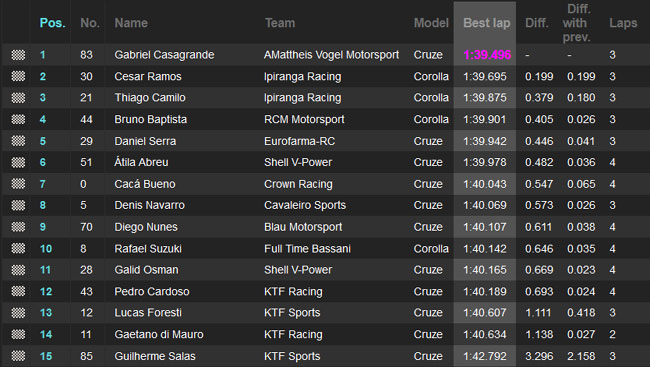Click checkered flag icon in Rafael Suzuki row
The height and width of the screenshot is (367, 650).
pos(18,248)
